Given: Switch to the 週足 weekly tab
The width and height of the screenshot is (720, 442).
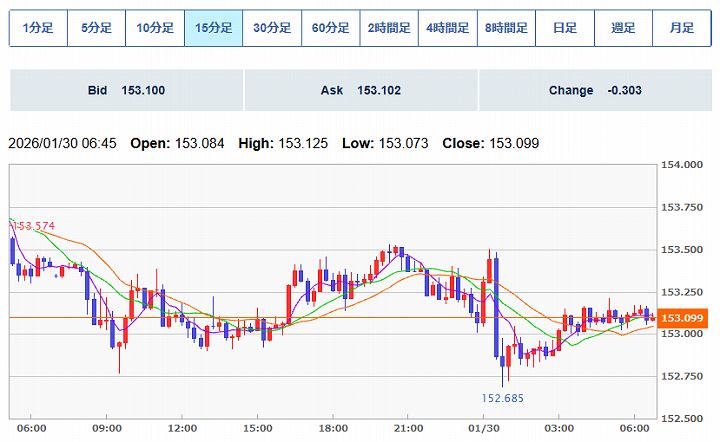Looking at the screenshot, I should [623, 28].
